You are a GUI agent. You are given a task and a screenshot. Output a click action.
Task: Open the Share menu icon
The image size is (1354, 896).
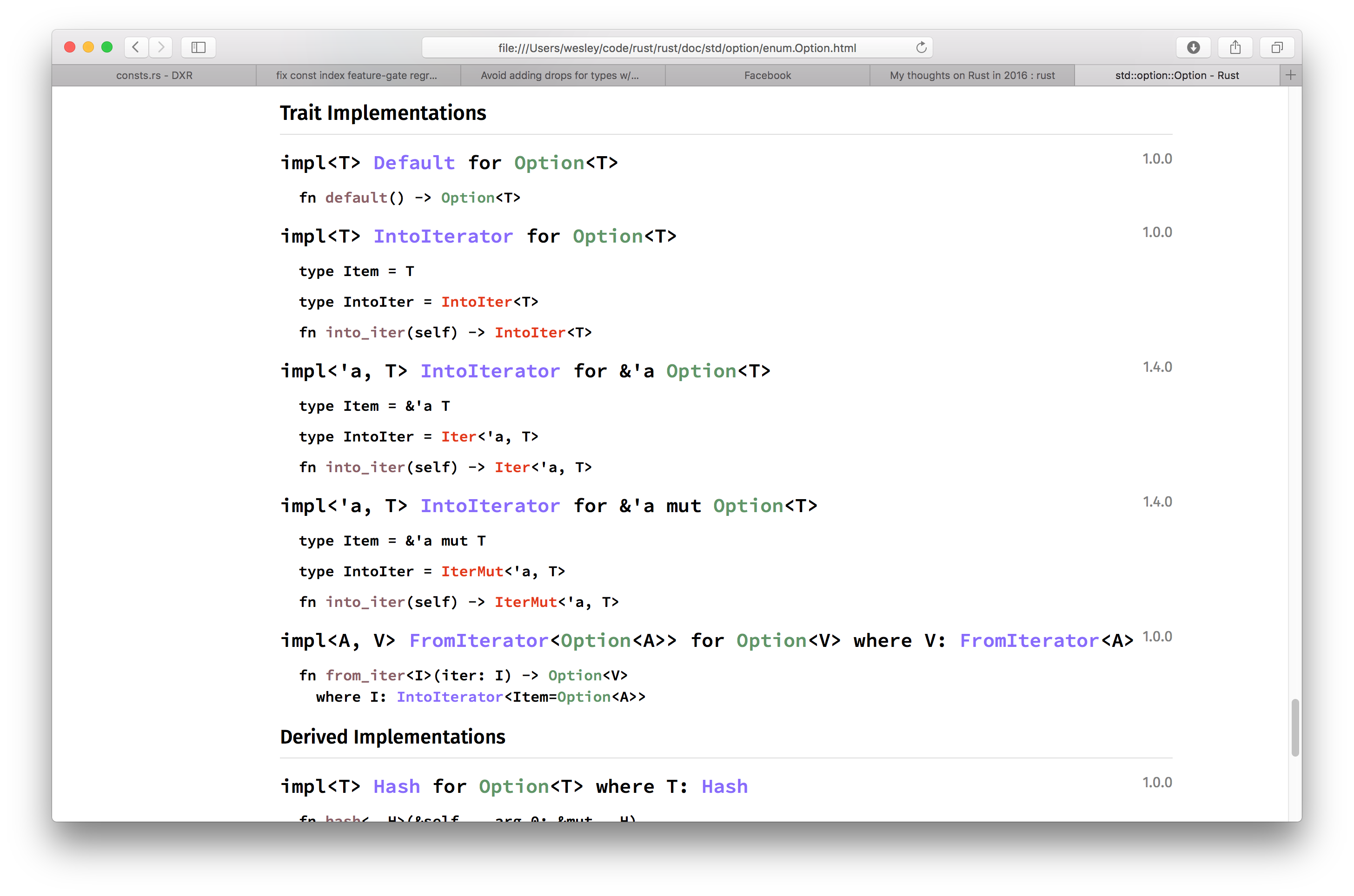[x=1235, y=47]
